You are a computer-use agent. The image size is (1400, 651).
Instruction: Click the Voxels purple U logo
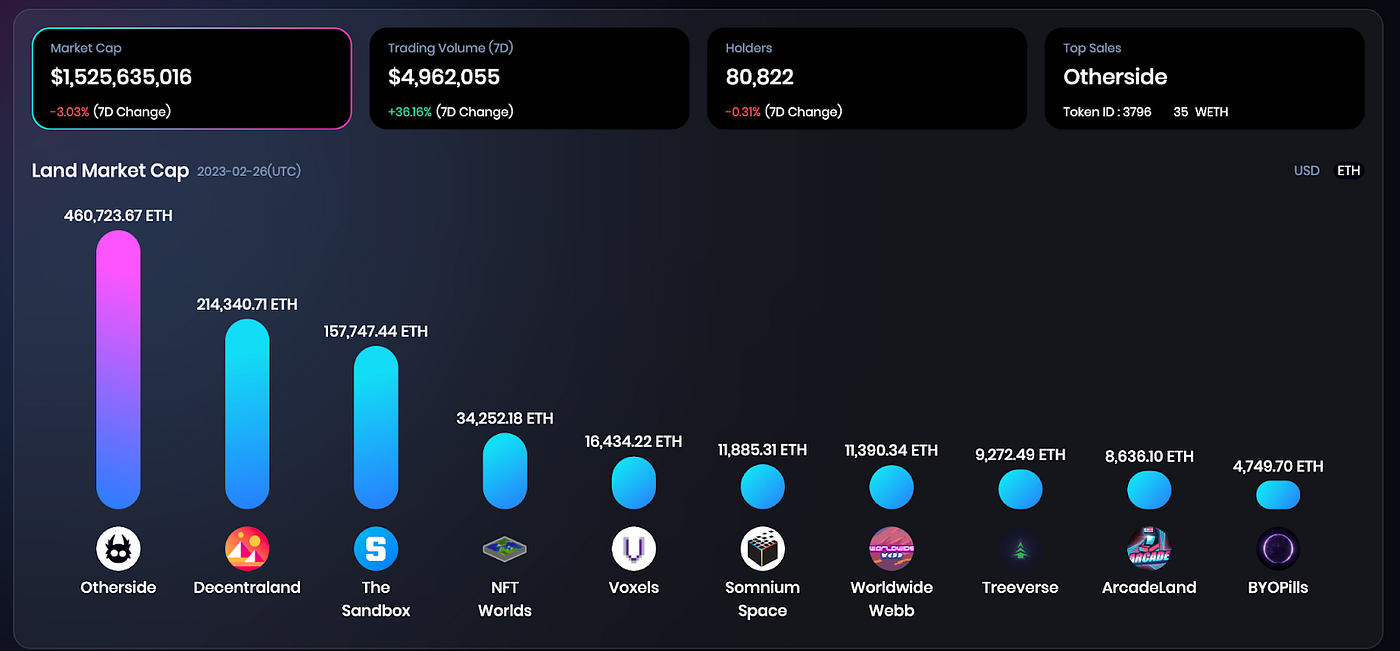(634, 549)
